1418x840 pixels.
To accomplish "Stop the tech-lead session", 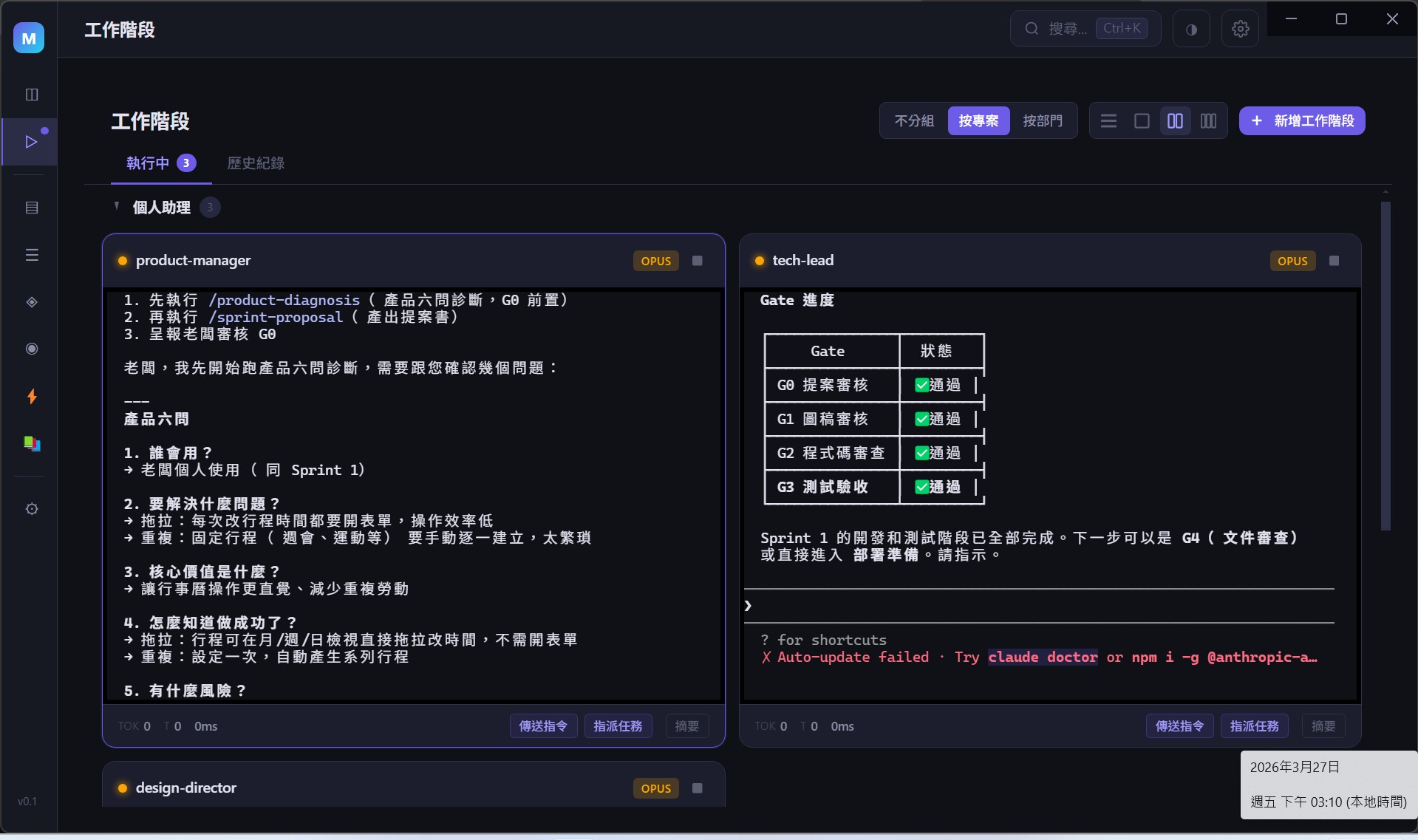I will point(1334,261).
